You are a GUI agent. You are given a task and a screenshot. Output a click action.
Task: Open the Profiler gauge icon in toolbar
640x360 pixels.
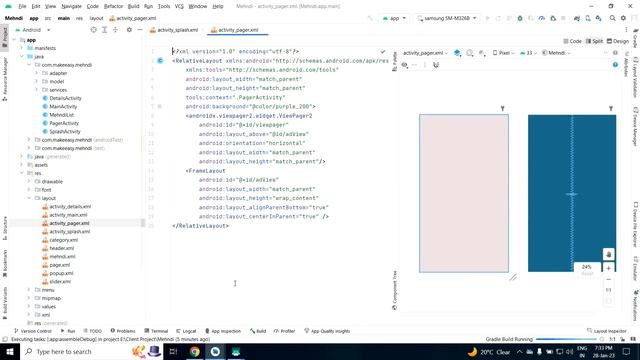[x=542, y=18]
